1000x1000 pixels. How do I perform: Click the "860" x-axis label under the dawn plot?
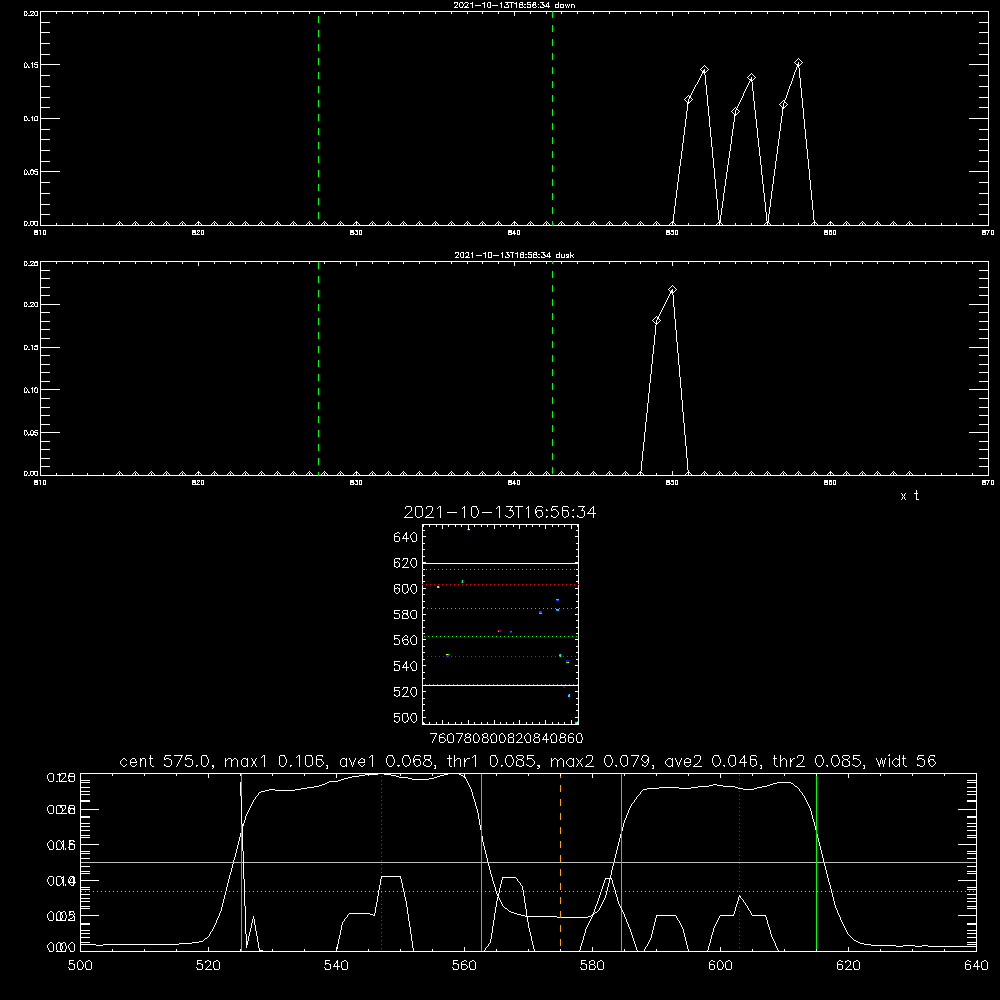tap(830, 233)
